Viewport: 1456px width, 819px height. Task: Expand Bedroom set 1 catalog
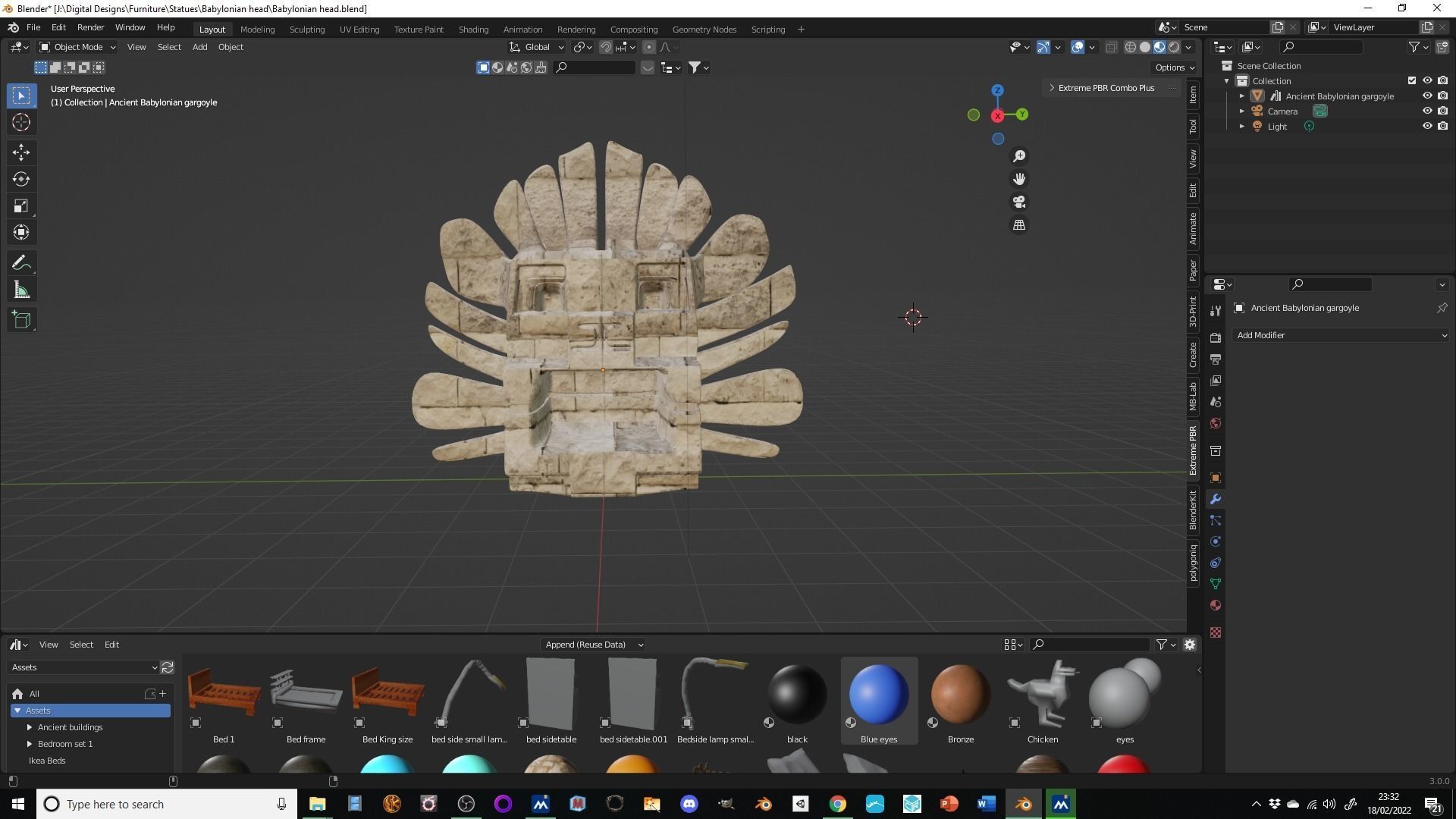[x=30, y=744]
